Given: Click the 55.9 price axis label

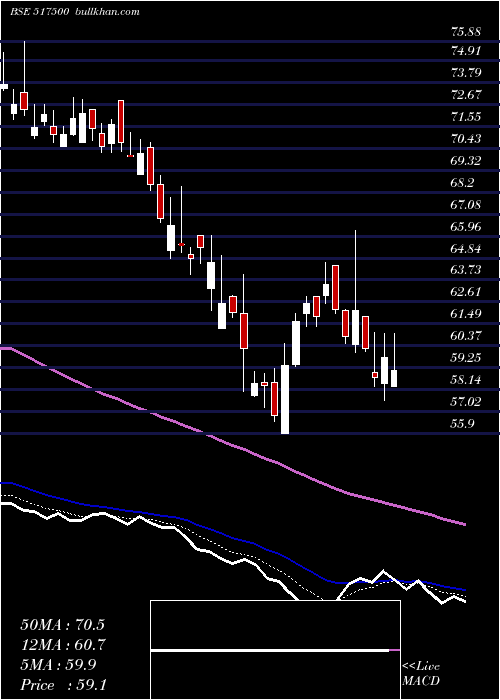Looking at the screenshot, I should 462,423.
